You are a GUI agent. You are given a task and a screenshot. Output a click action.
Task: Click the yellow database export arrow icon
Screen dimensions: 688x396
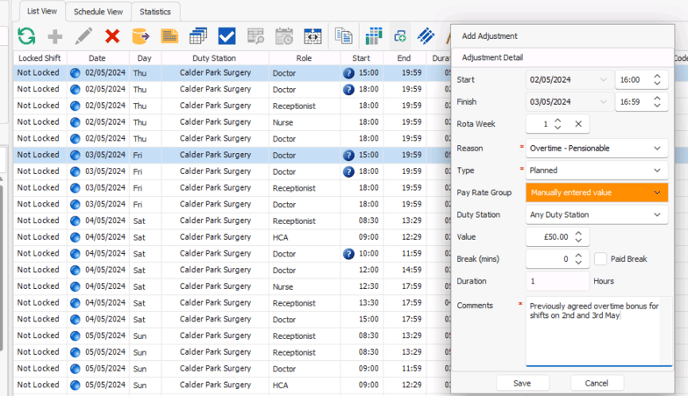tap(140, 36)
